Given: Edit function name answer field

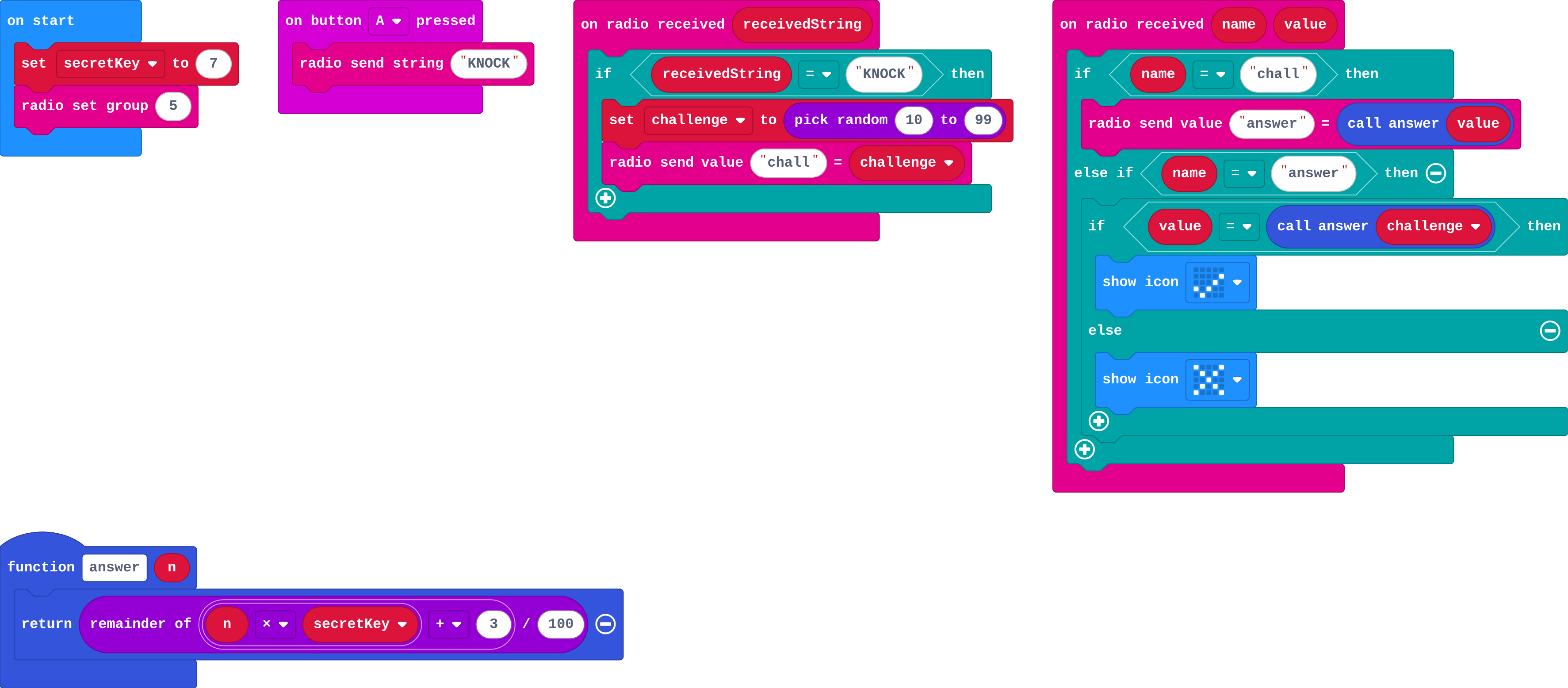Looking at the screenshot, I should pyautogui.click(x=115, y=567).
